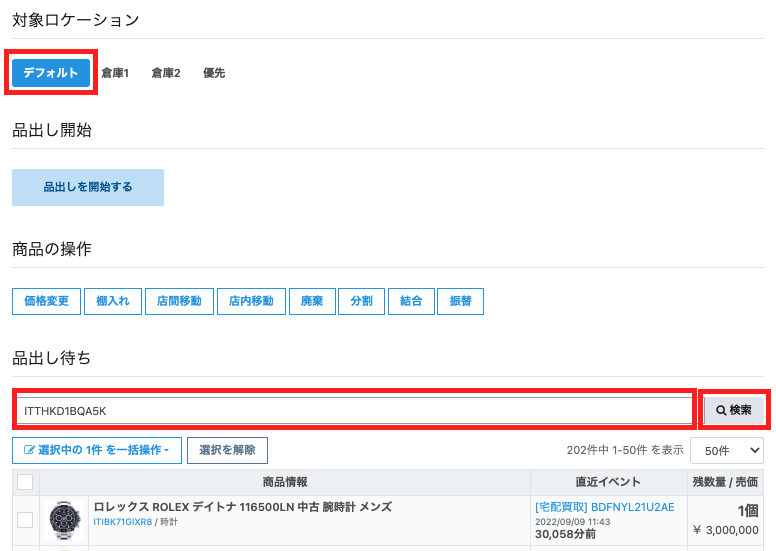This screenshot has width=776, height=551.
Task: Click the magnifier 検索 button
Action: click(x=734, y=410)
